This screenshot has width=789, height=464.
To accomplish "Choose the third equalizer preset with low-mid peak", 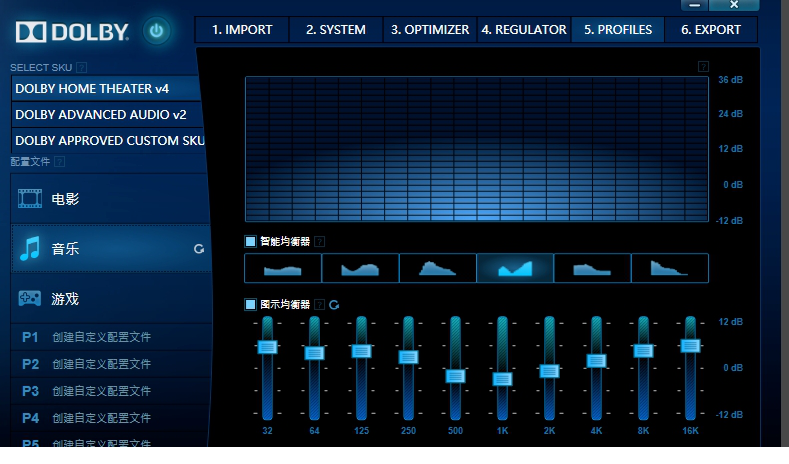I will point(438,268).
